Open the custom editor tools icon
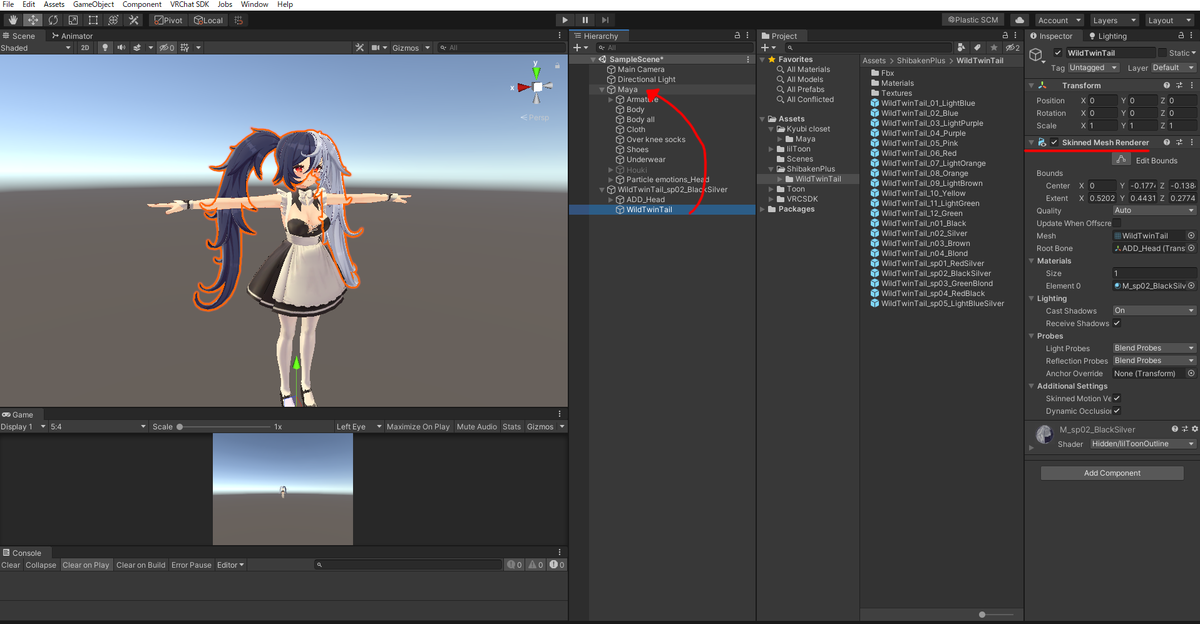1200x624 pixels. (133, 20)
